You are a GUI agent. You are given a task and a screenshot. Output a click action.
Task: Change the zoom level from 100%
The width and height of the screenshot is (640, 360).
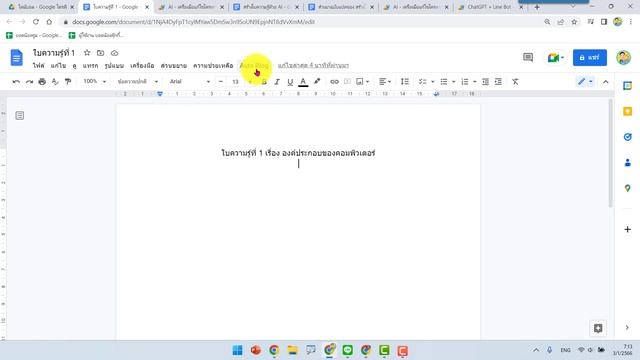94,81
